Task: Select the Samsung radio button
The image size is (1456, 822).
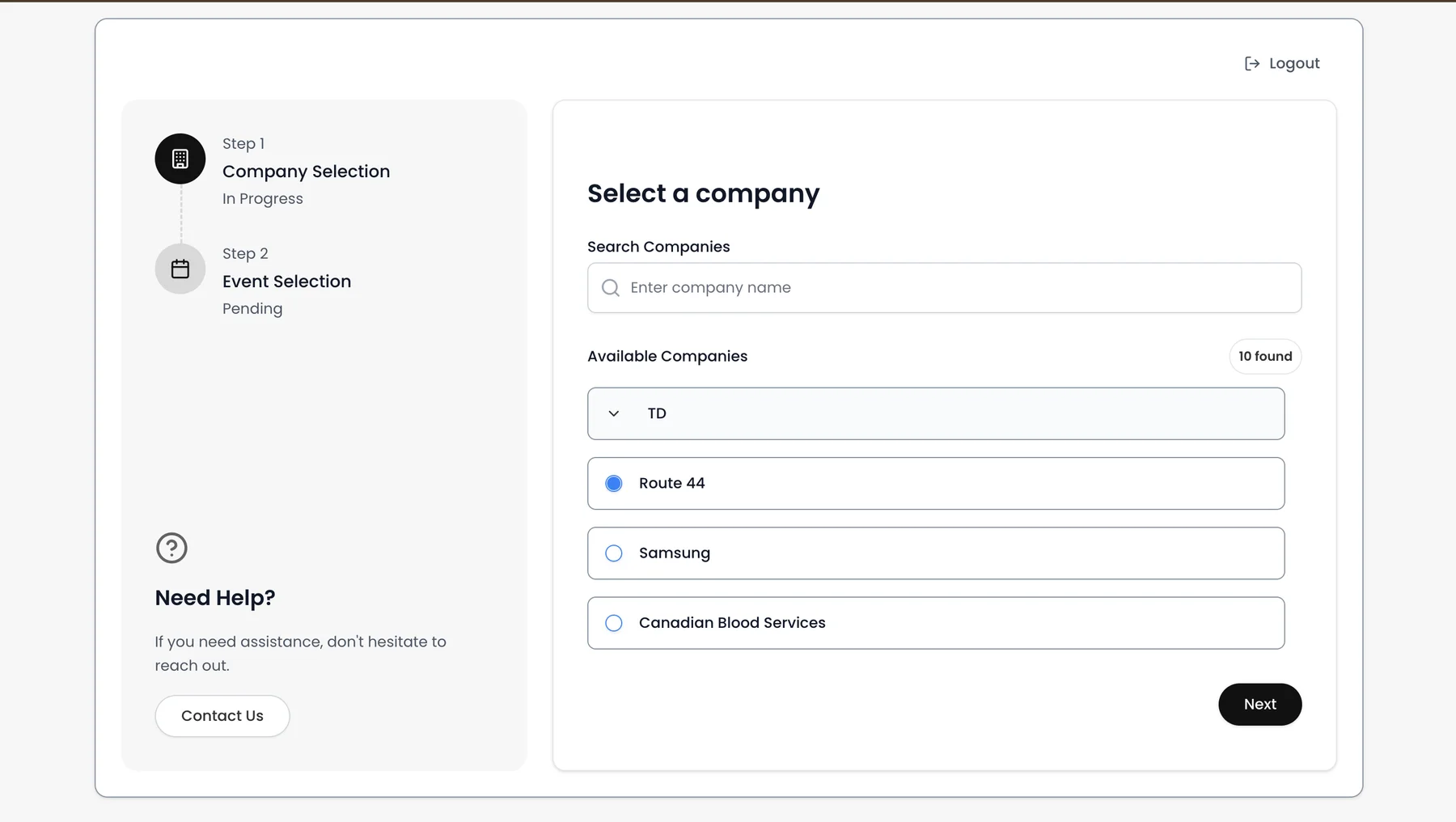Action: click(614, 553)
